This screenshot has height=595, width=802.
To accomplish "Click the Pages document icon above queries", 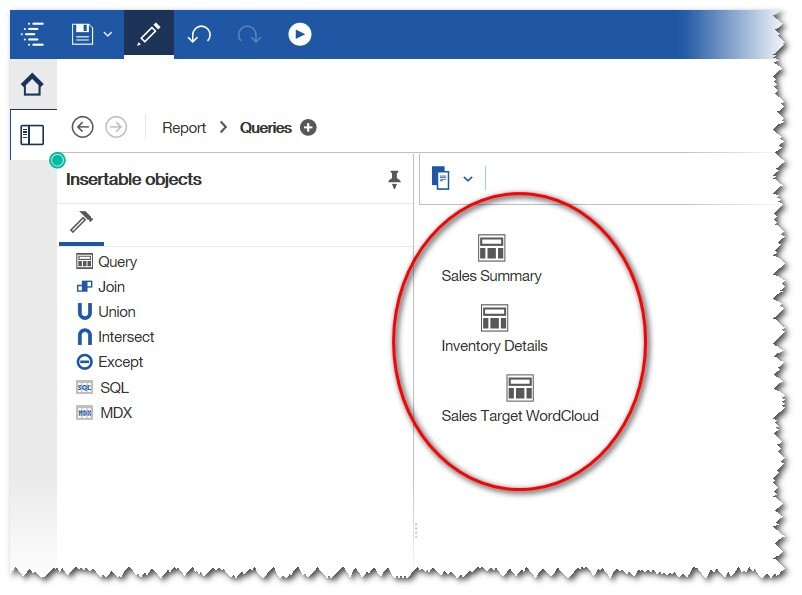I will (441, 178).
